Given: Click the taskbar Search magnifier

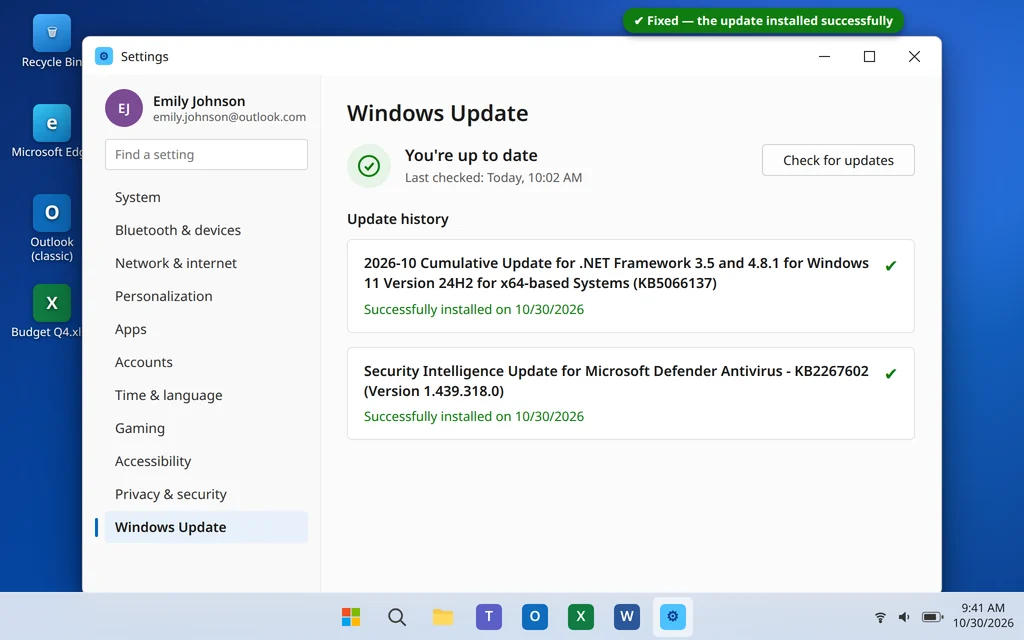Looking at the screenshot, I should pos(396,616).
